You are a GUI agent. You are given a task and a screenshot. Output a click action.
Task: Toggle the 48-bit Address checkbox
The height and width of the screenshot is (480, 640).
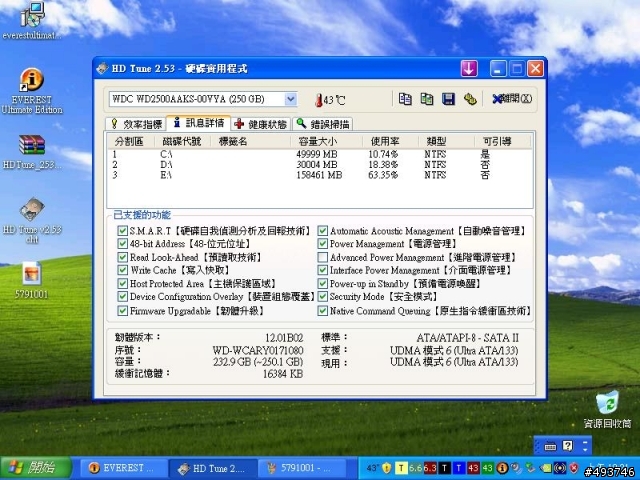pos(122,244)
